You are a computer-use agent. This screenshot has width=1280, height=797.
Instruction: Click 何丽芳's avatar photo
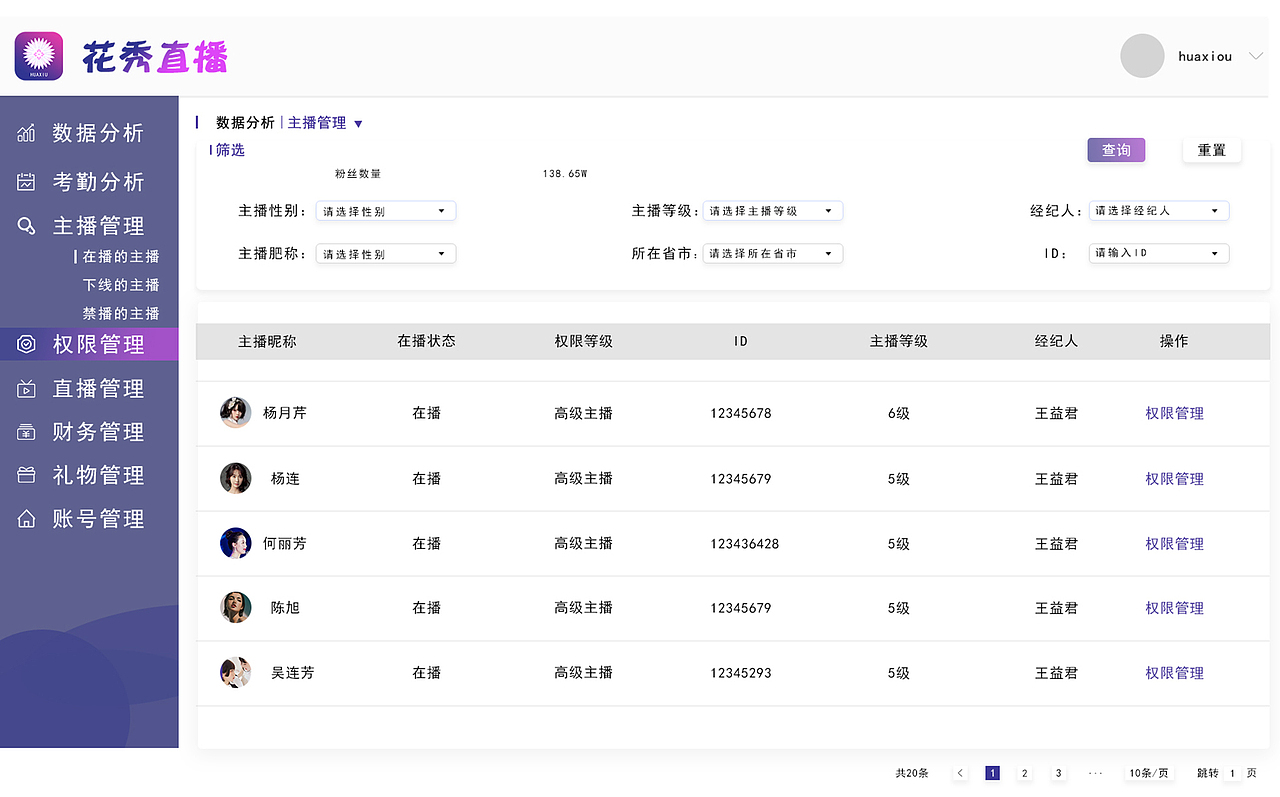(235, 543)
